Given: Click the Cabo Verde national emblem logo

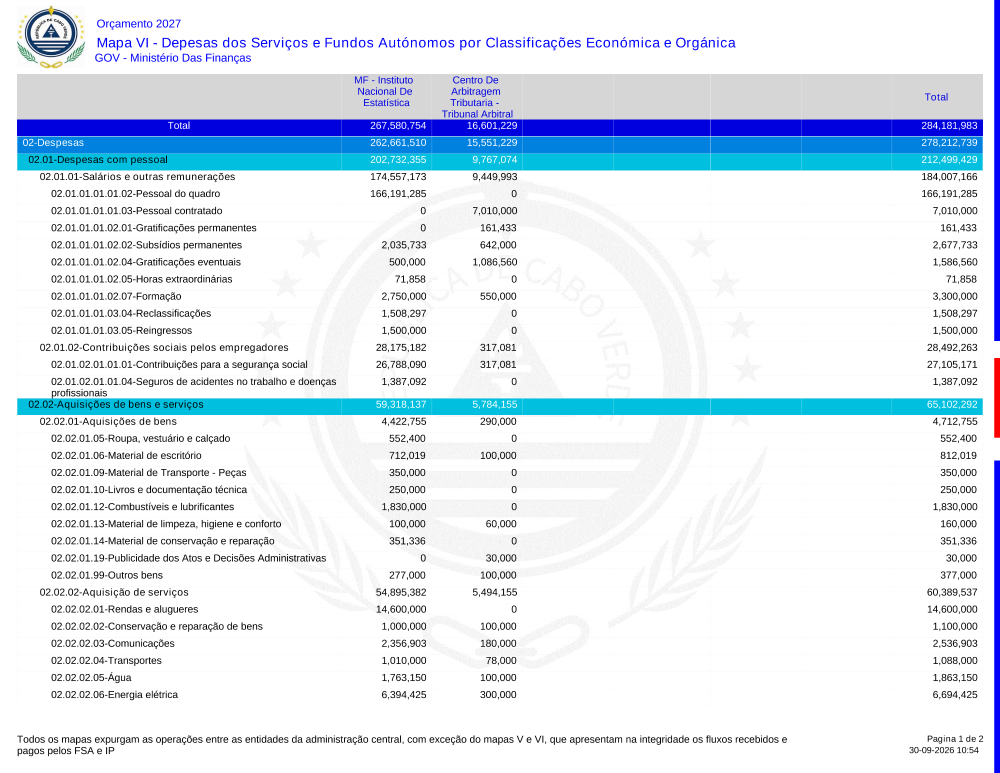Looking at the screenshot, I should (x=51, y=37).
